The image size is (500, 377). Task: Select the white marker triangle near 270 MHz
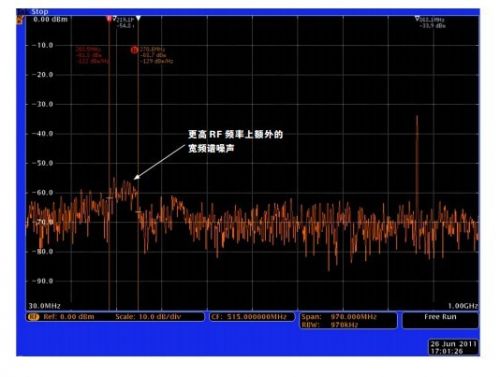pyautogui.click(x=138, y=18)
